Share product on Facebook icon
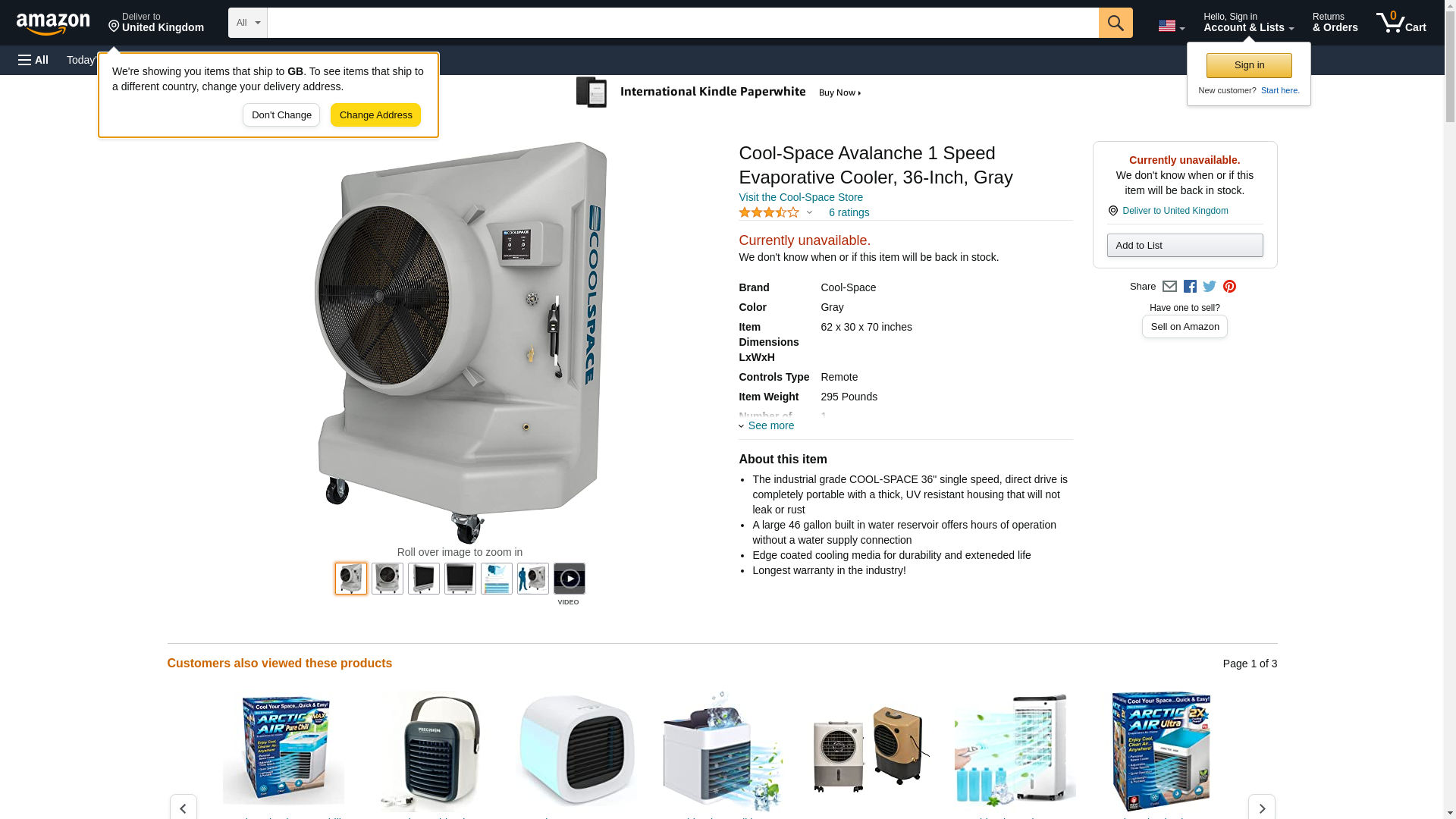The image size is (1456, 819). (1190, 287)
